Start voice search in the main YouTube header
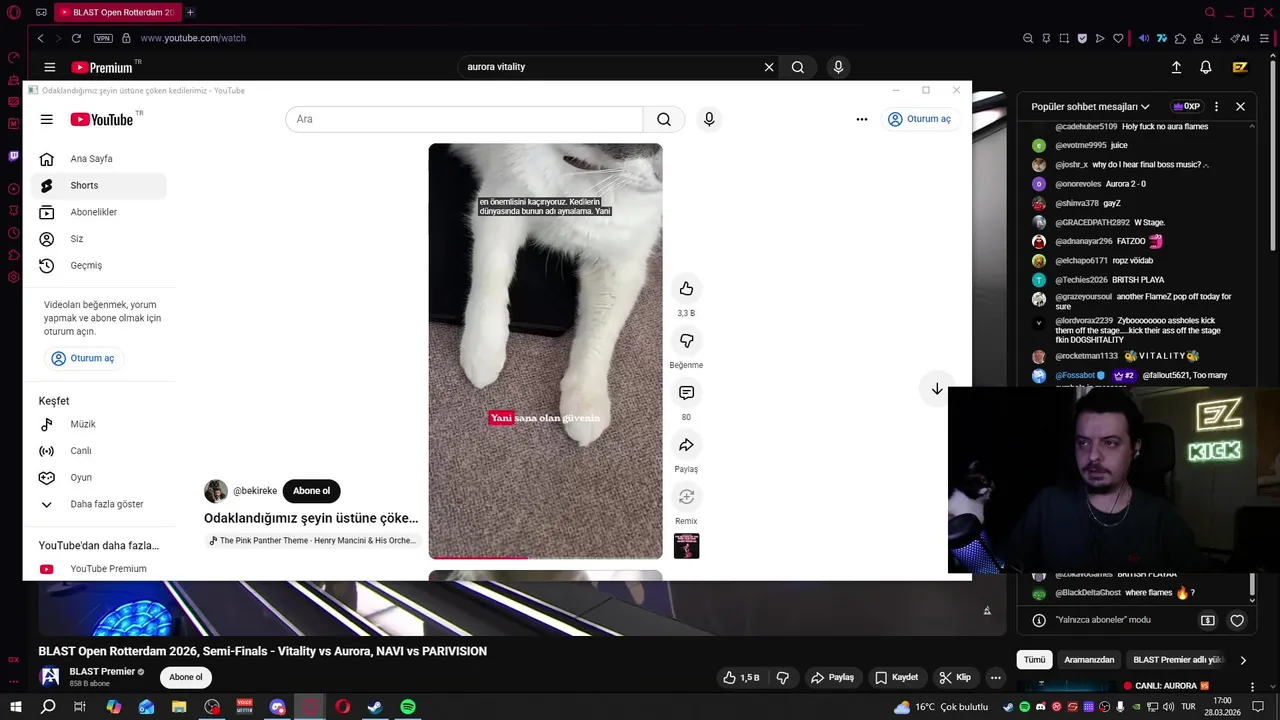The height and width of the screenshot is (720, 1280). 838,67
